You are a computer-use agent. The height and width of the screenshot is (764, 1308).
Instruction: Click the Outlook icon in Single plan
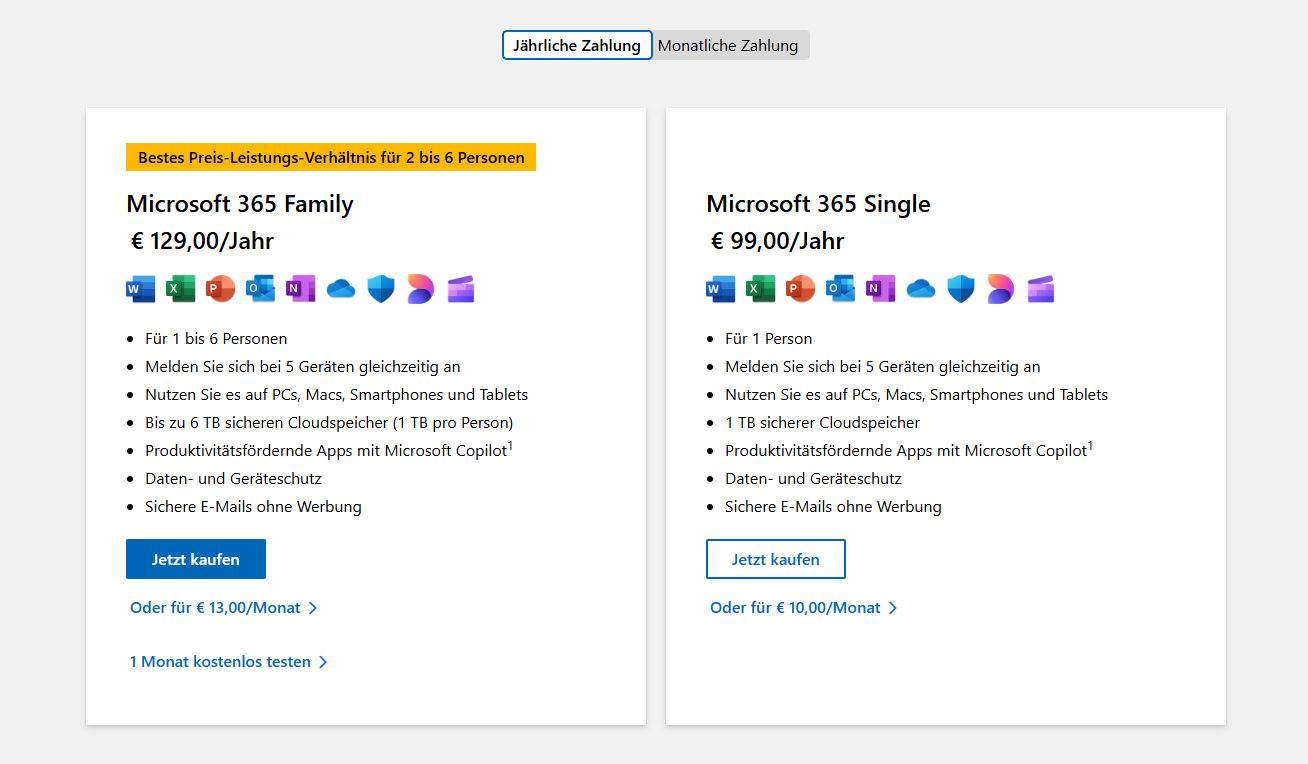(840, 289)
